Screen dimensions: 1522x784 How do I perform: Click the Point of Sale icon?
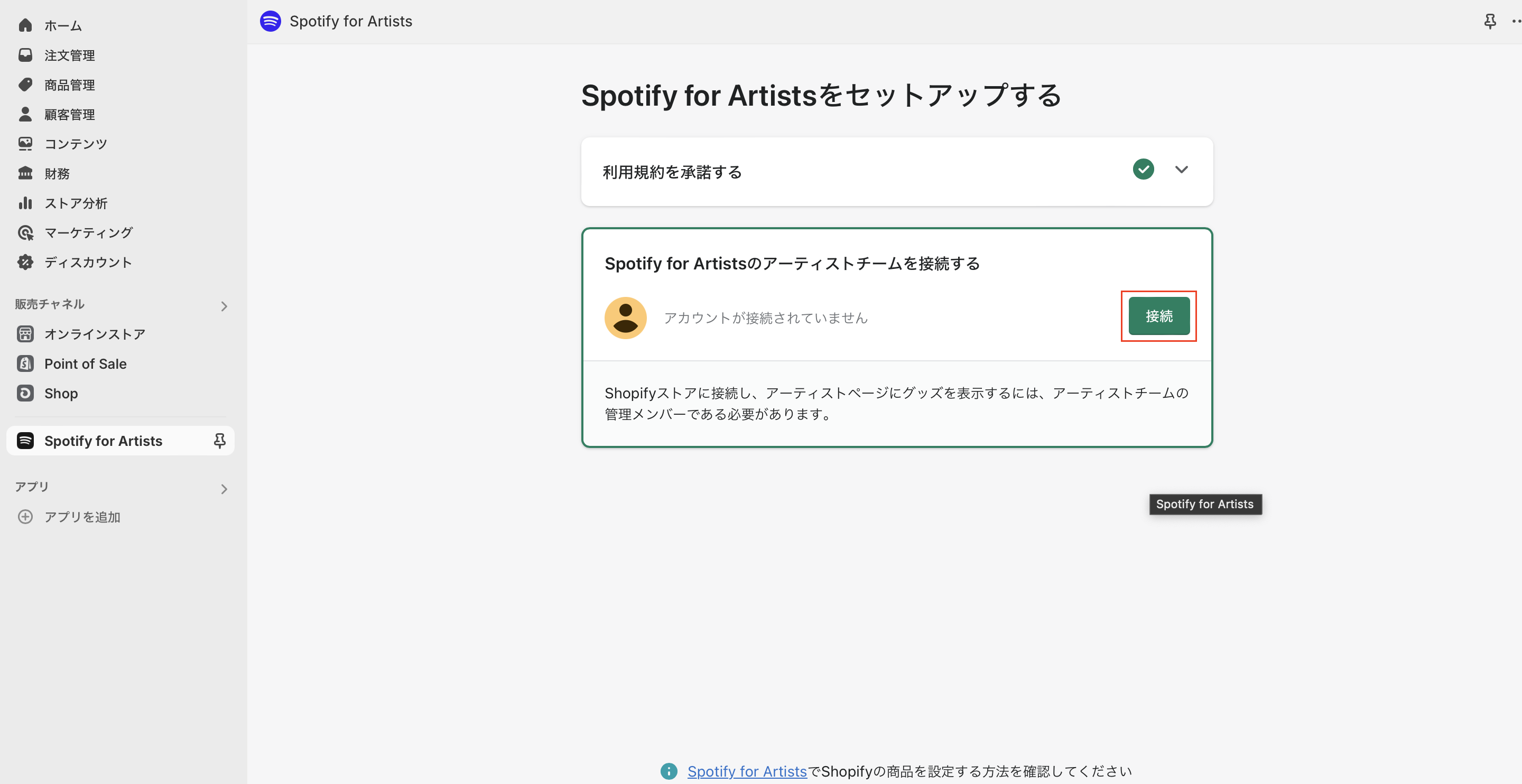pyautogui.click(x=25, y=363)
